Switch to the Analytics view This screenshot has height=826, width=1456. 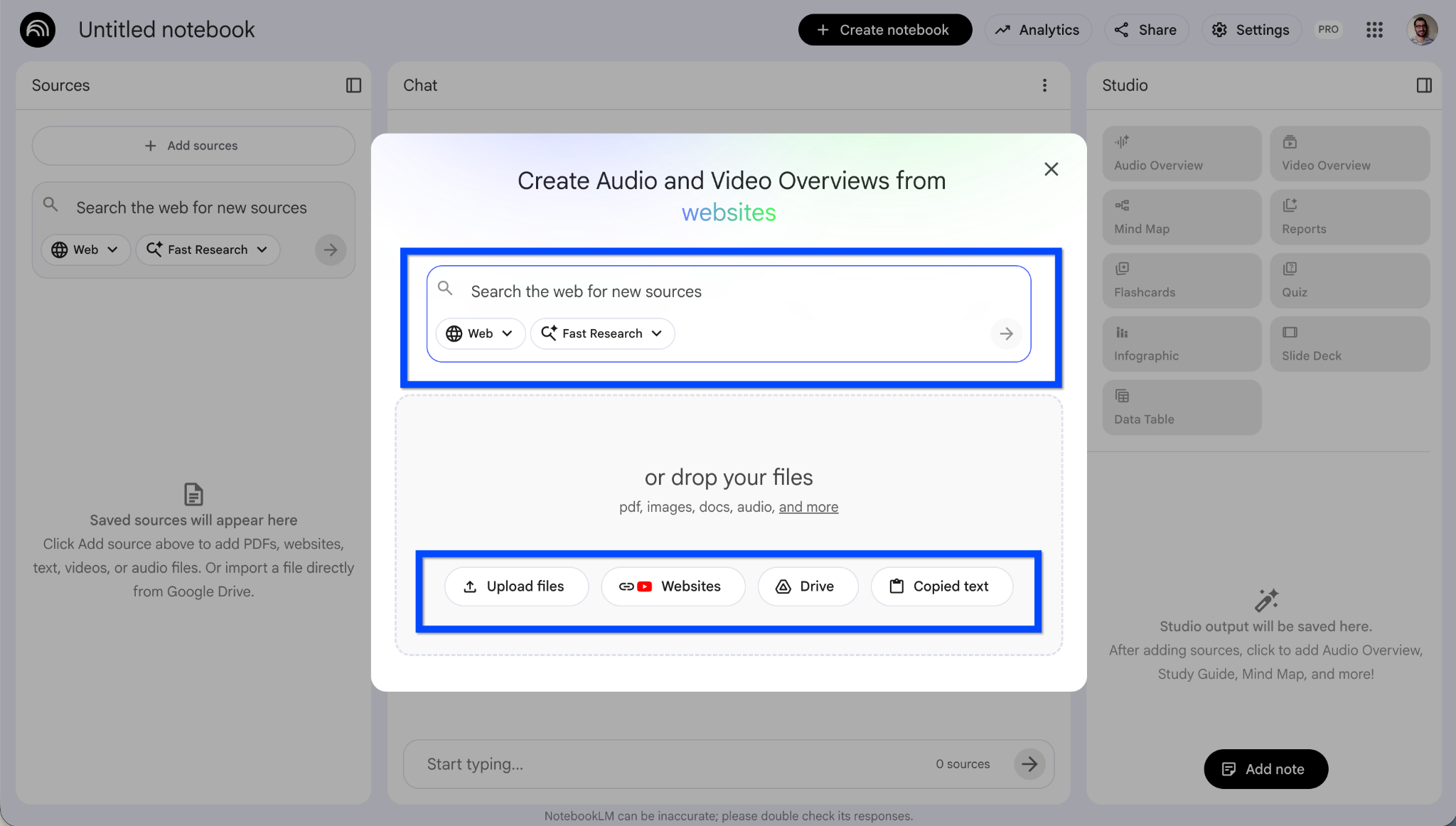[1037, 29]
